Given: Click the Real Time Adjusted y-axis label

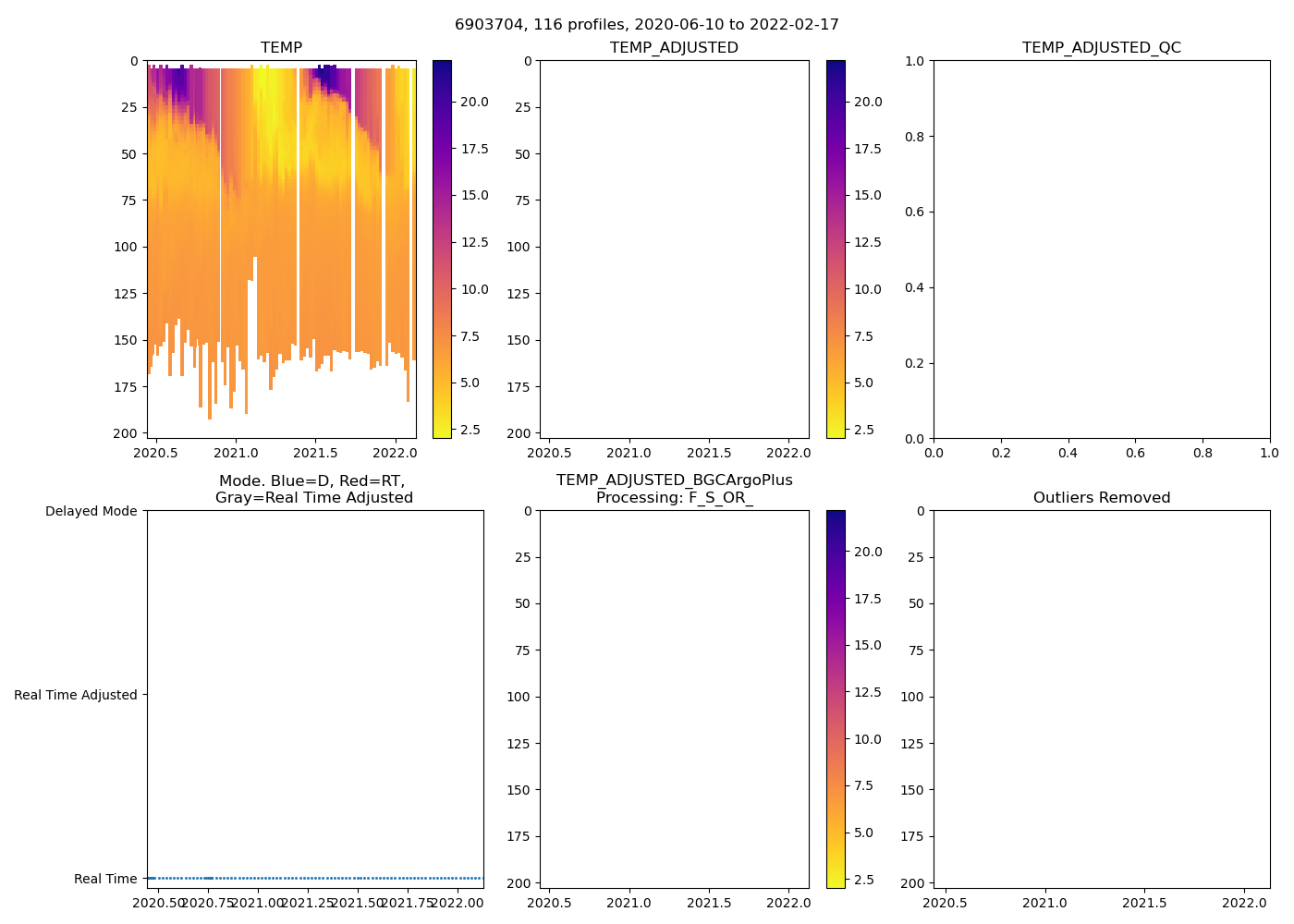Looking at the screenshot, I should (75, 695).
